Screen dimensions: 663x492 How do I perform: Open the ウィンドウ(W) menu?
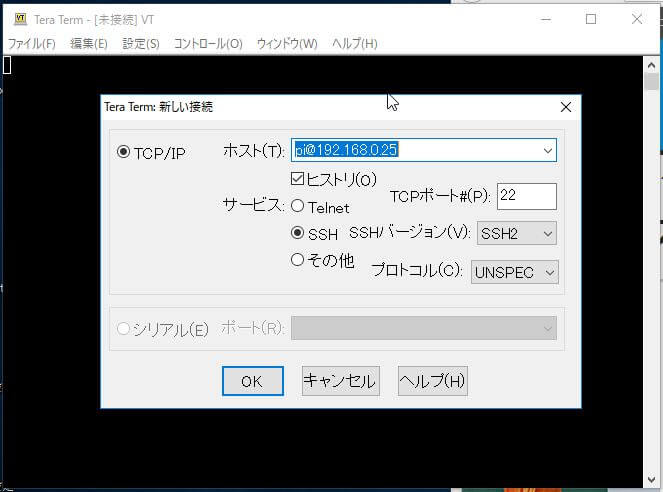287,44
